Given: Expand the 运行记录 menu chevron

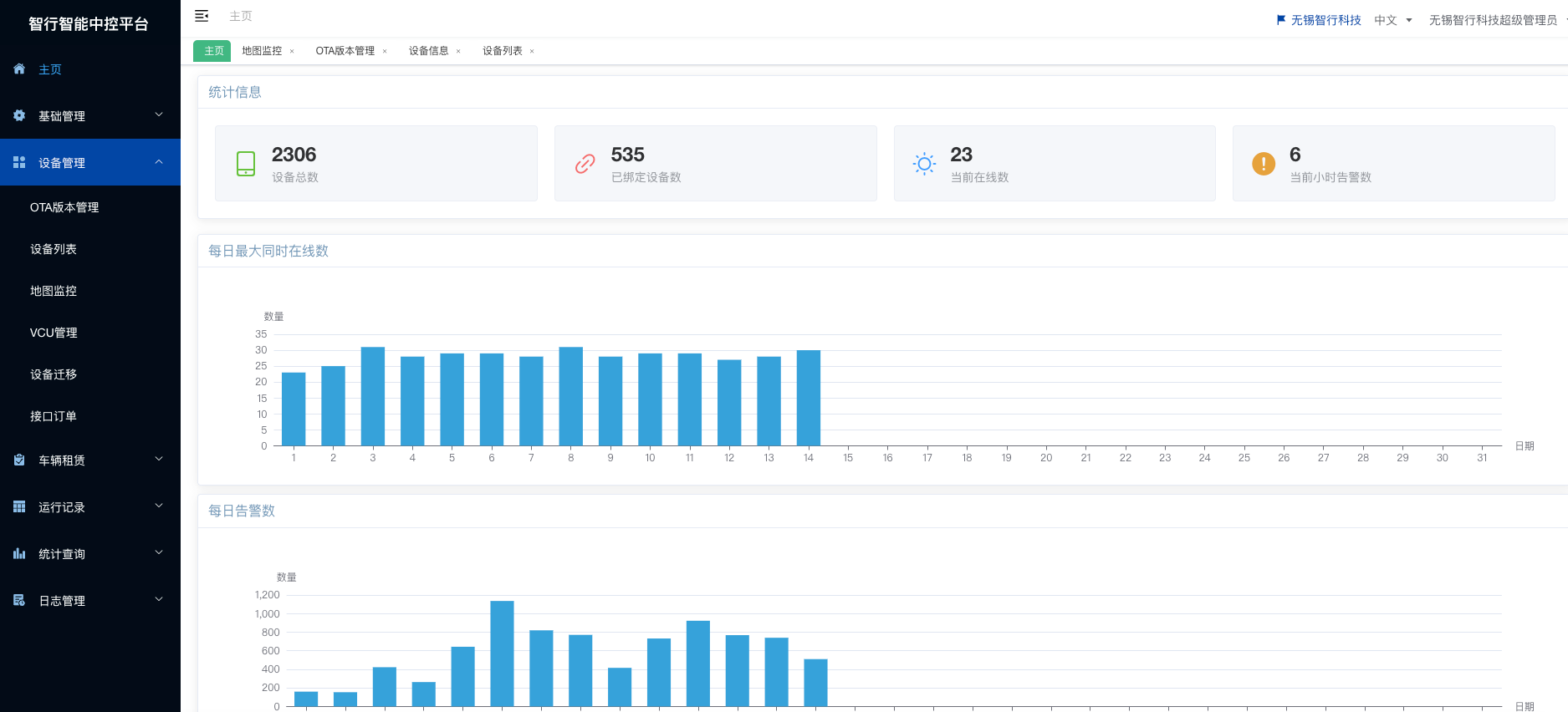Looking at the screenshot, I should click(x=159, y=506).
